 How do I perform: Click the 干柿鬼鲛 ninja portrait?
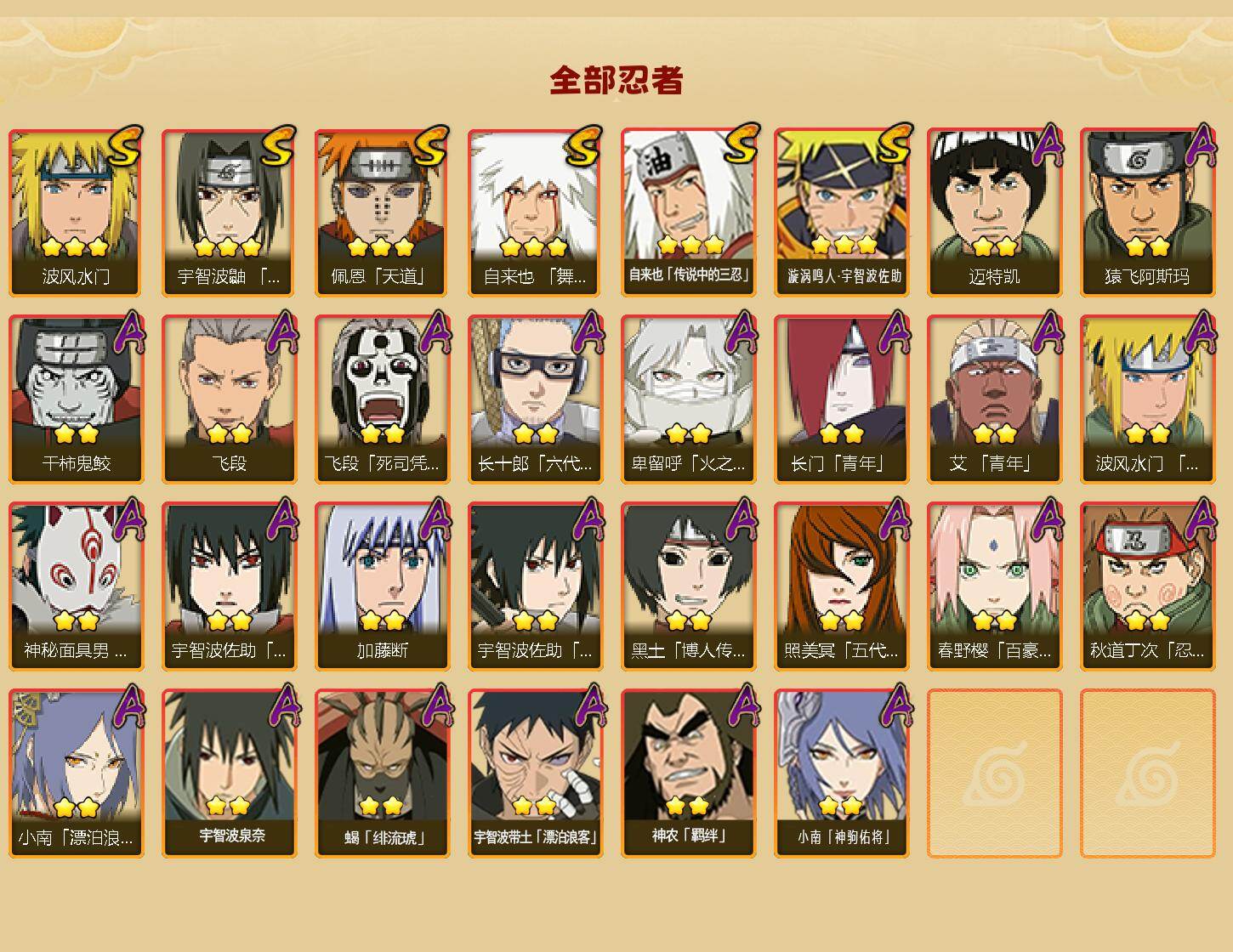pyautogui.click(x=77, y=399)
